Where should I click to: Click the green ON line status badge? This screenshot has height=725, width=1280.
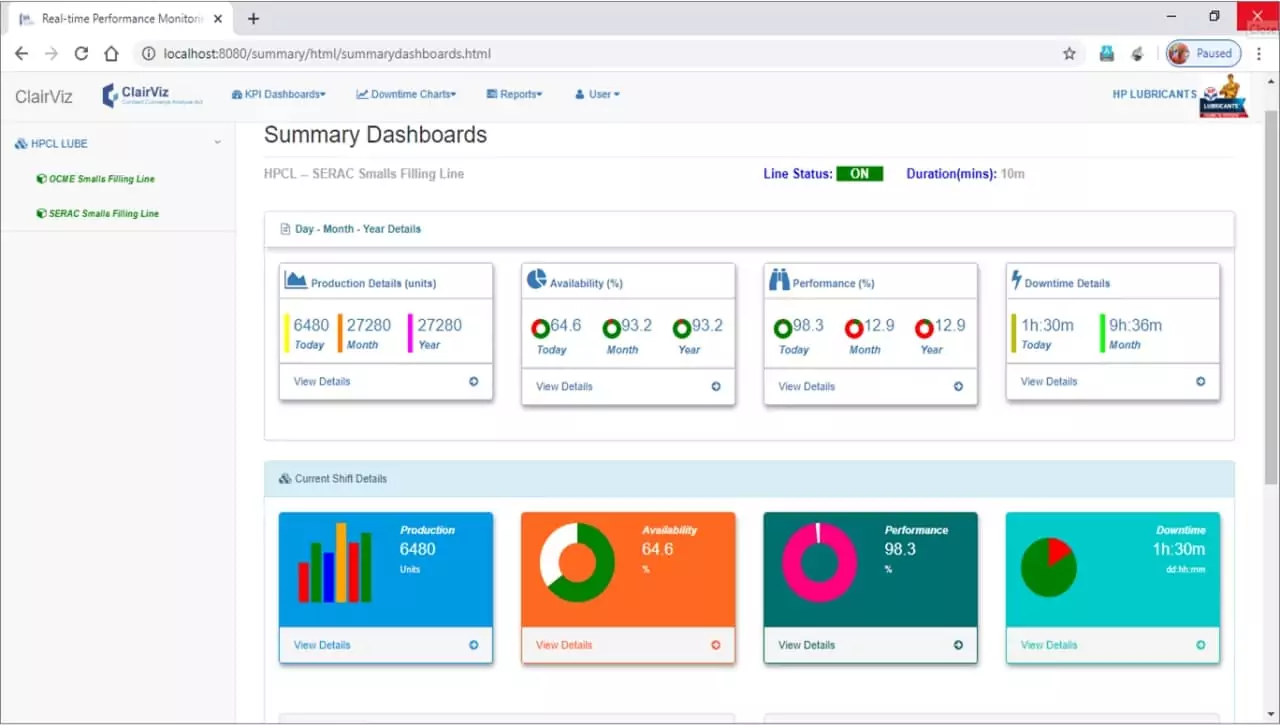pyautogui.click(x=859, y=174)
